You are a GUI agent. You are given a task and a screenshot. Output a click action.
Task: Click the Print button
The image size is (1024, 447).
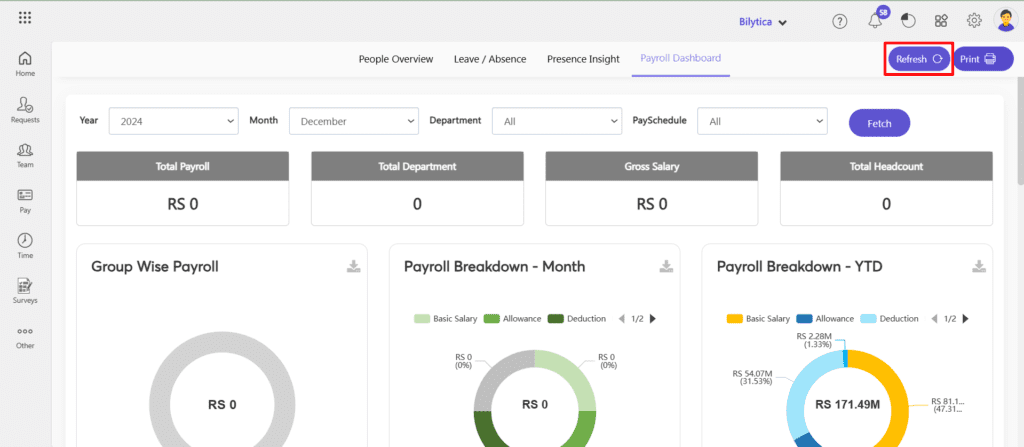point(983,59)
